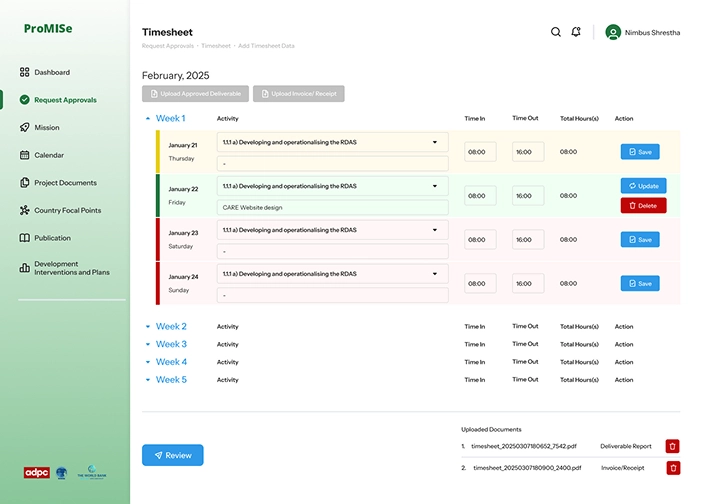Click the Time In field for January 23
This screenshot has width=710, height=504.
point(480,240)
